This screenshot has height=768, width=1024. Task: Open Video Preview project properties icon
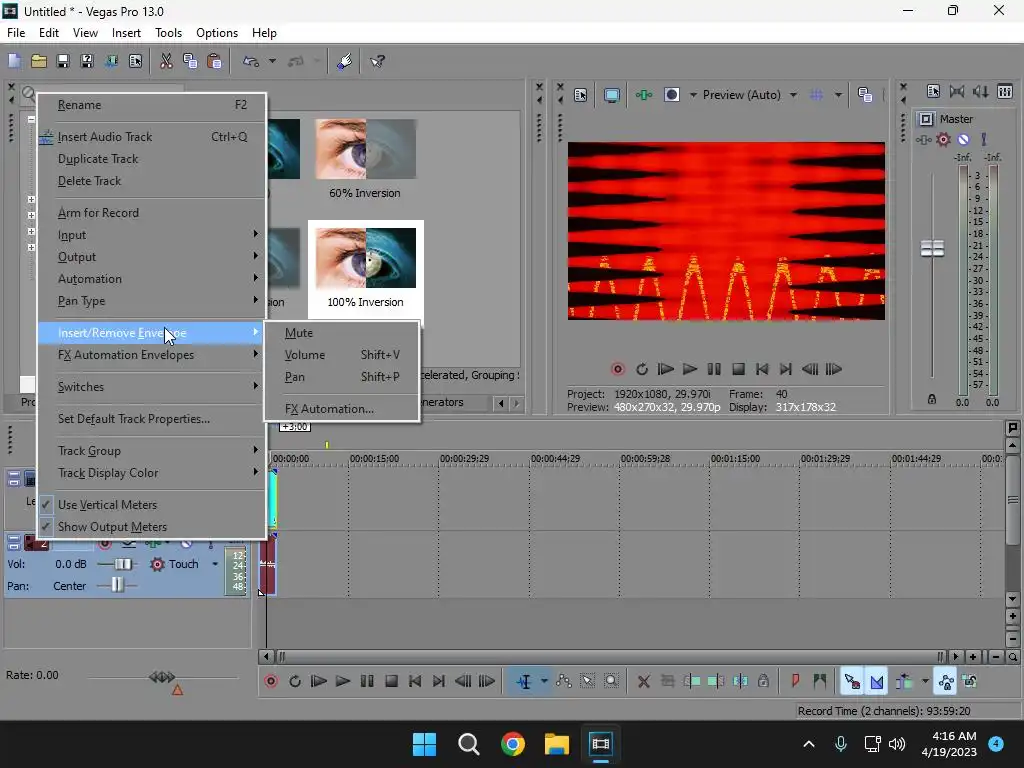(581, 95)
